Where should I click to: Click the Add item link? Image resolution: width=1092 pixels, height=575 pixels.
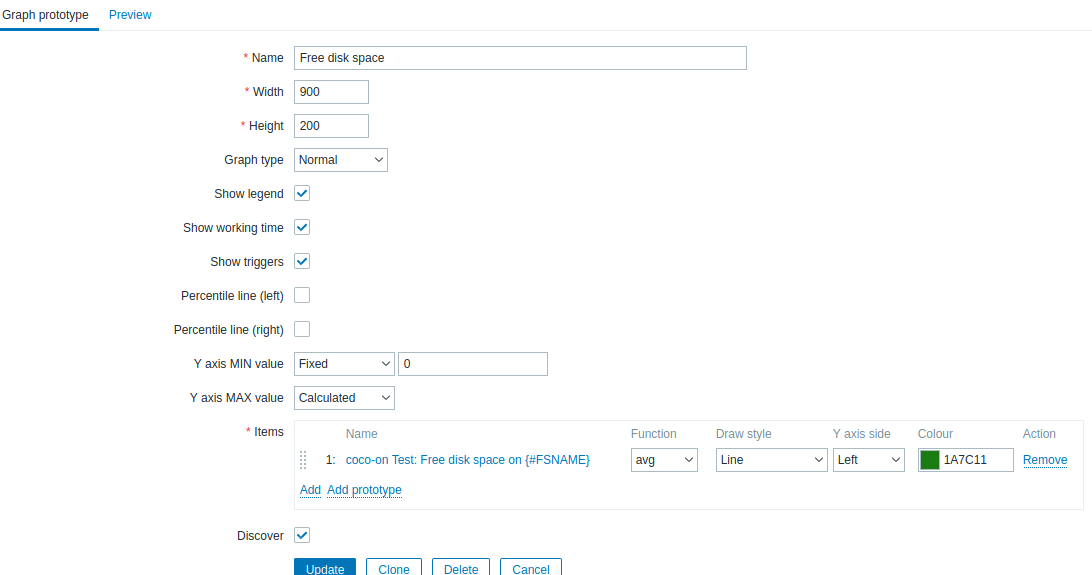click(x=310, y=490)
